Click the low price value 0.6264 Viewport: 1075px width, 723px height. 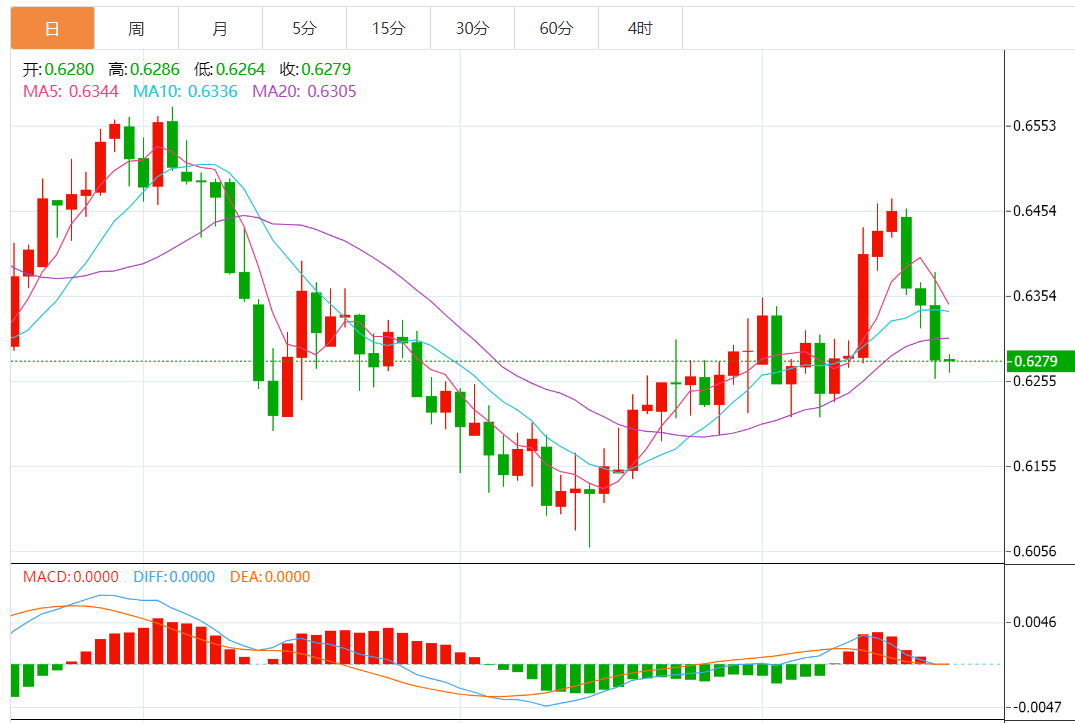point(241,69)
